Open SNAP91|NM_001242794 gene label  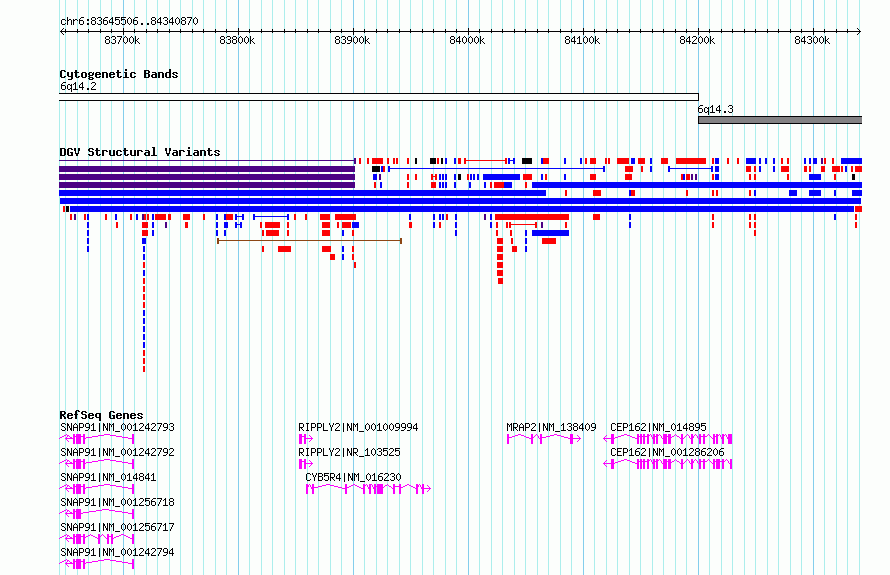[117, 552]
